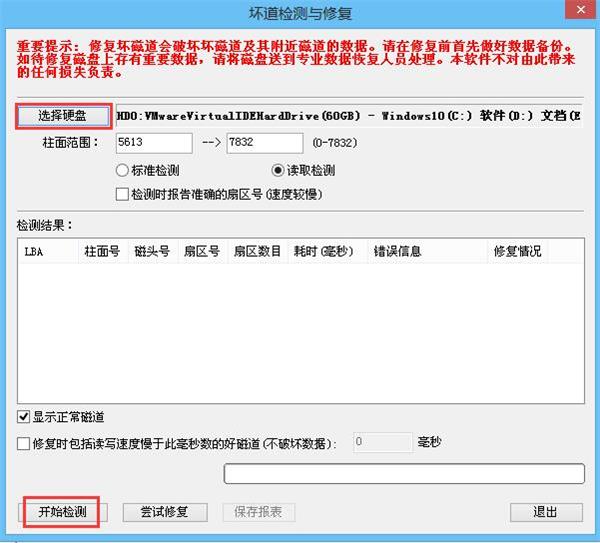Exit dialog with 退出 button
The image size is (600, 543).
pos(546,512)
